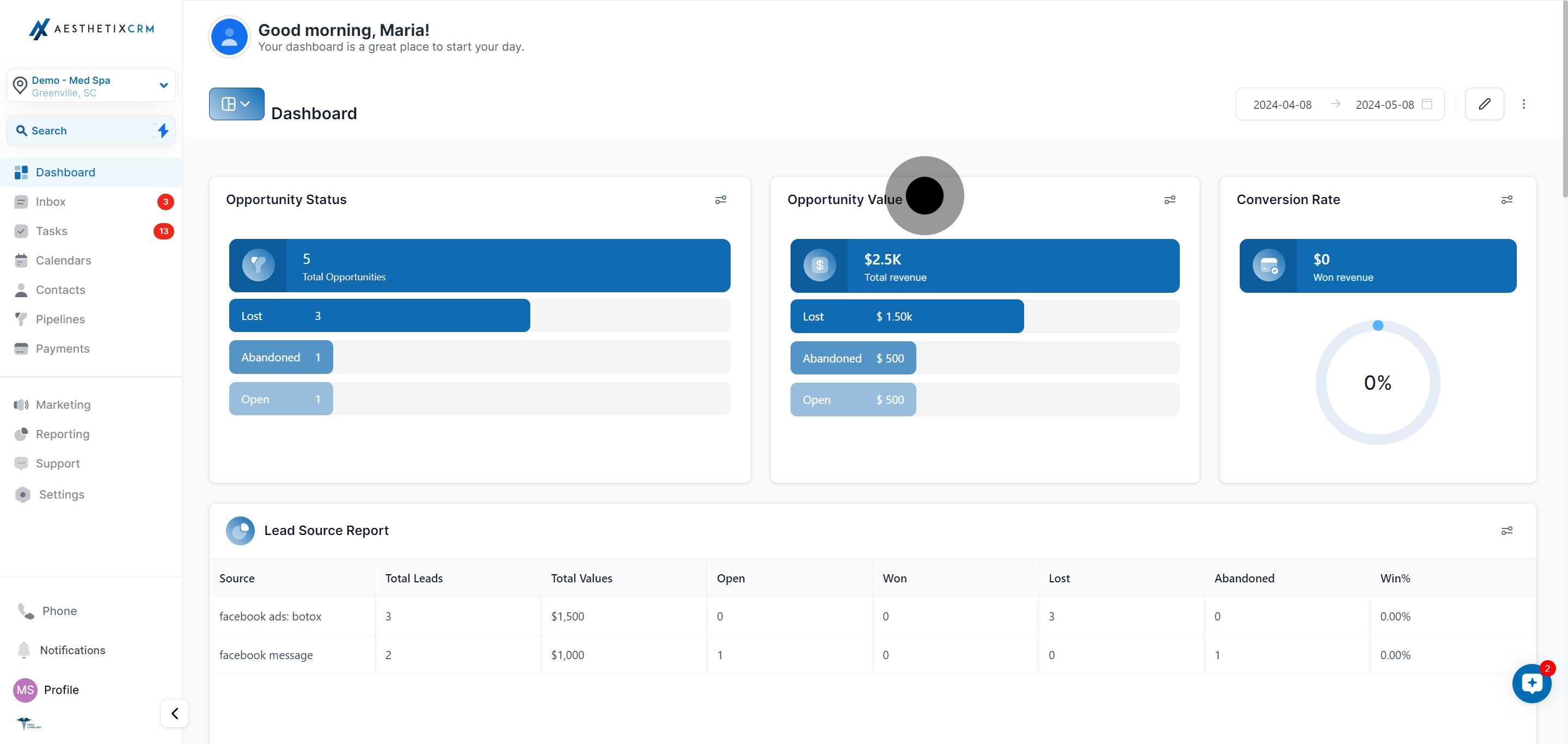Click the calendar icon in date range
The image size is (1568, 744).
pyautogui.click(x=1427, y=104)
